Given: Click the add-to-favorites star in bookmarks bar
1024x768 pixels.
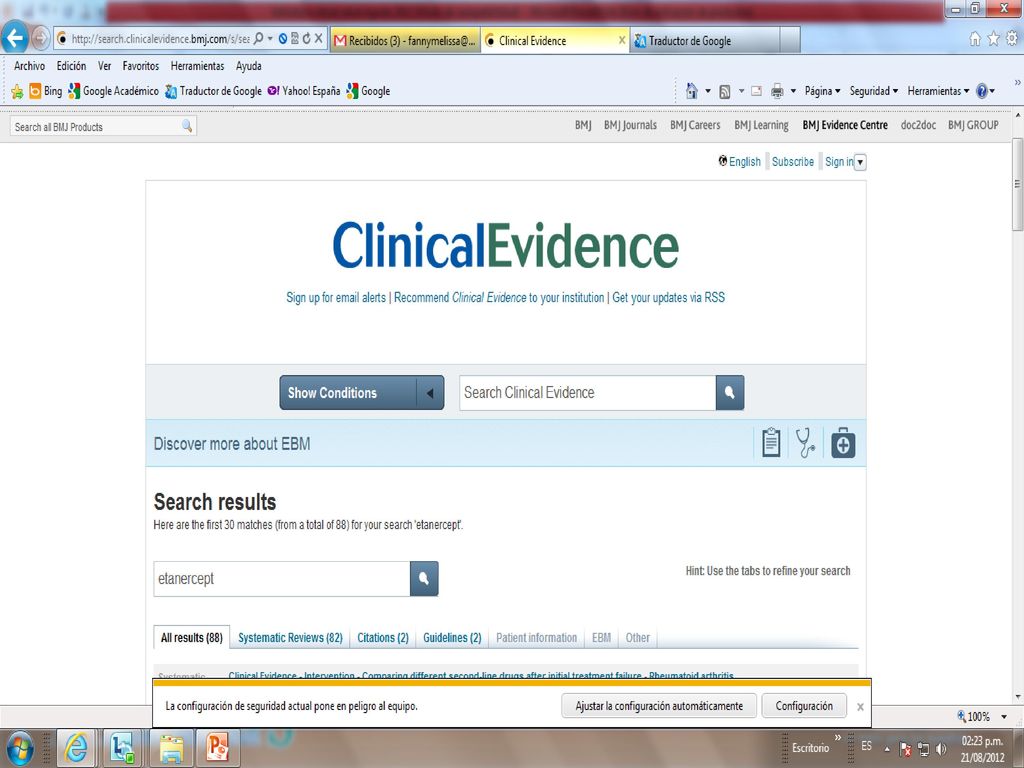Looking at the screenshot, I should pyautogui.click(x=17, y=91).
